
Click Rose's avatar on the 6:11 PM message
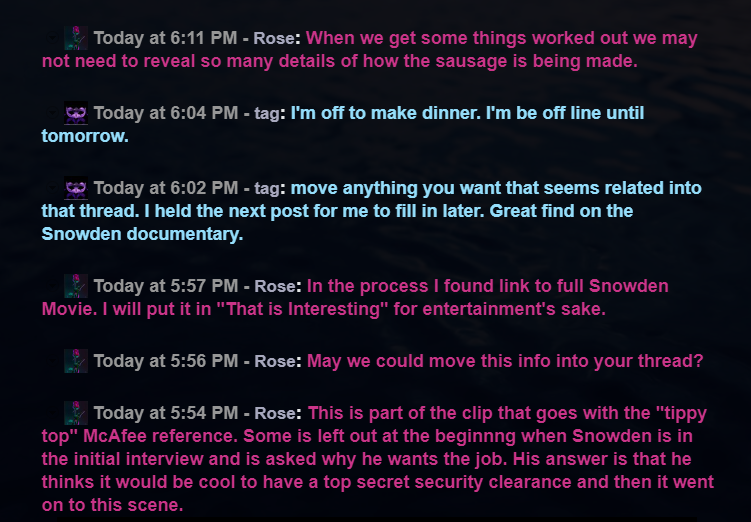point(76,39)
